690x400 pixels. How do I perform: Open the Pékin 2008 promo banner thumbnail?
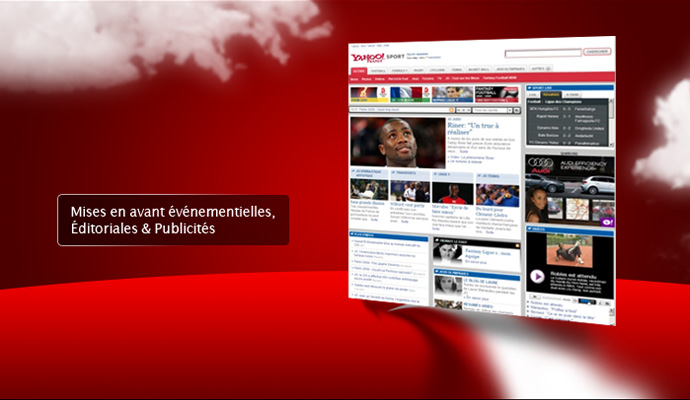click(370, 95)
